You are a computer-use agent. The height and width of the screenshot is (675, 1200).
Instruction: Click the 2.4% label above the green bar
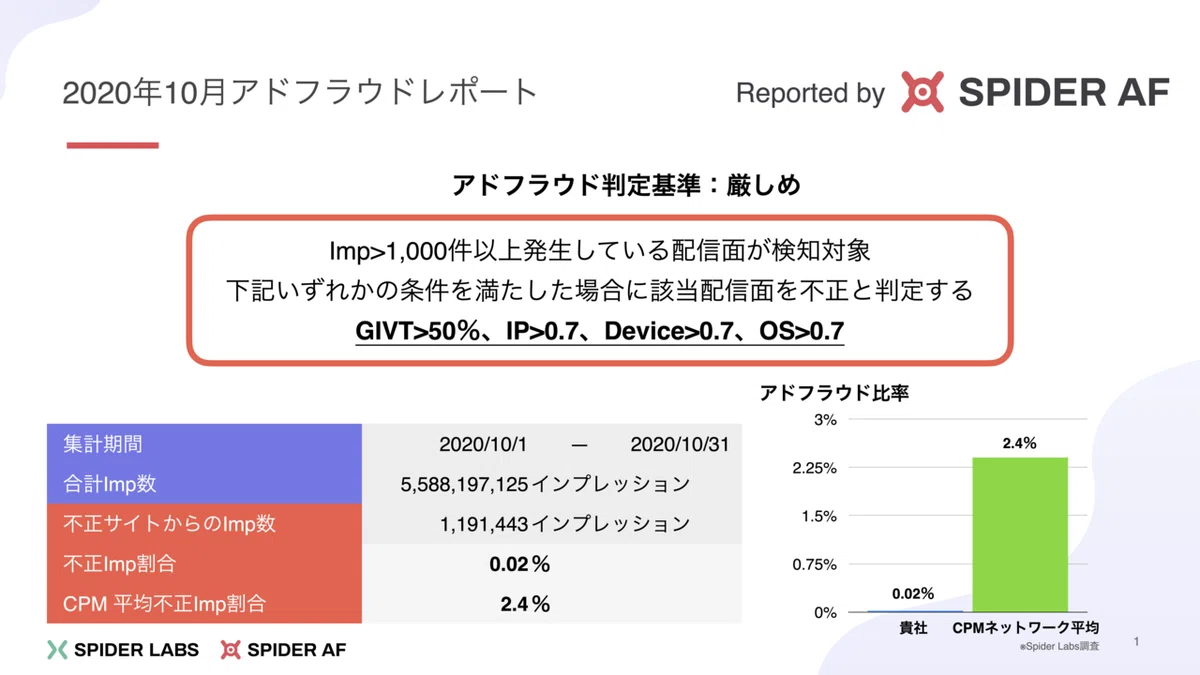(x=1020, y=443)
